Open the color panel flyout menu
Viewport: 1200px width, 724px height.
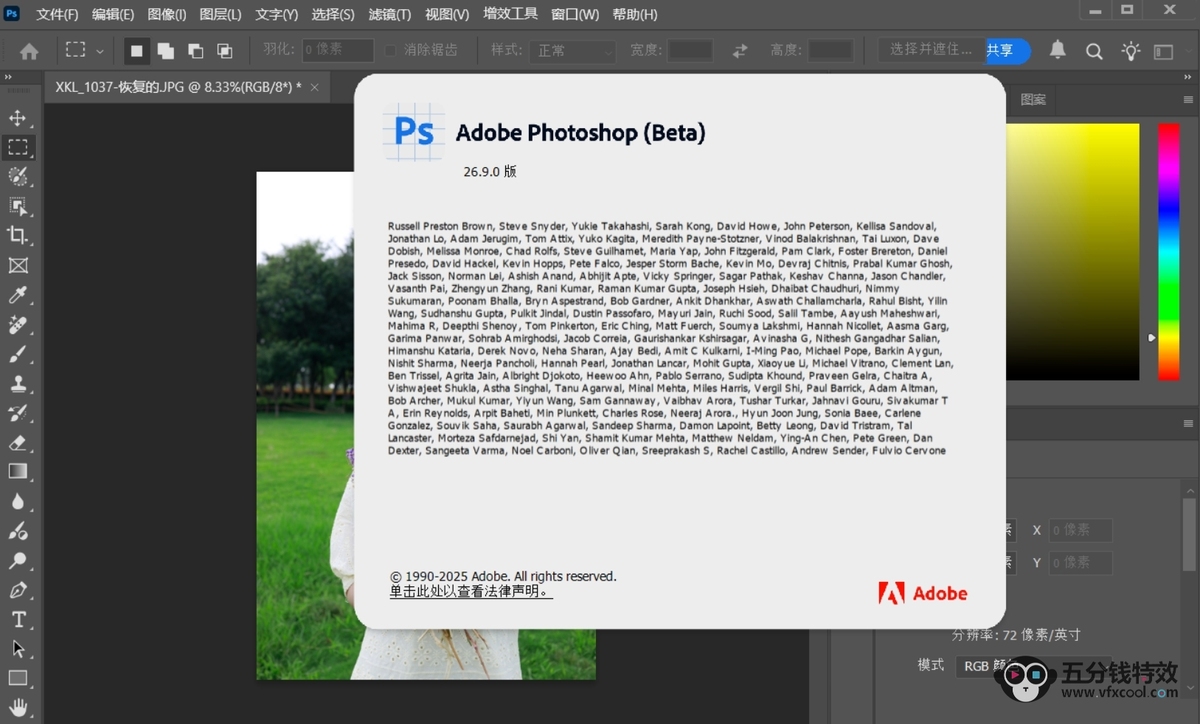pos(1188,99)
